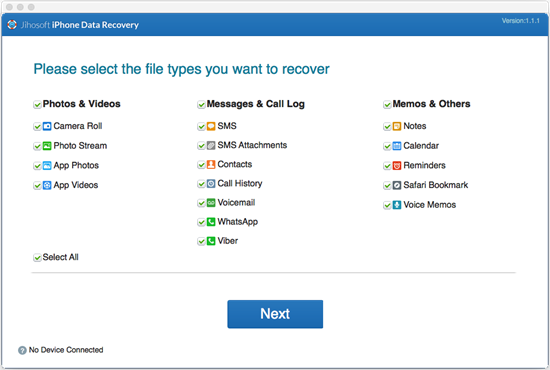Toggle the Call History checkbox

pos(201,184)
